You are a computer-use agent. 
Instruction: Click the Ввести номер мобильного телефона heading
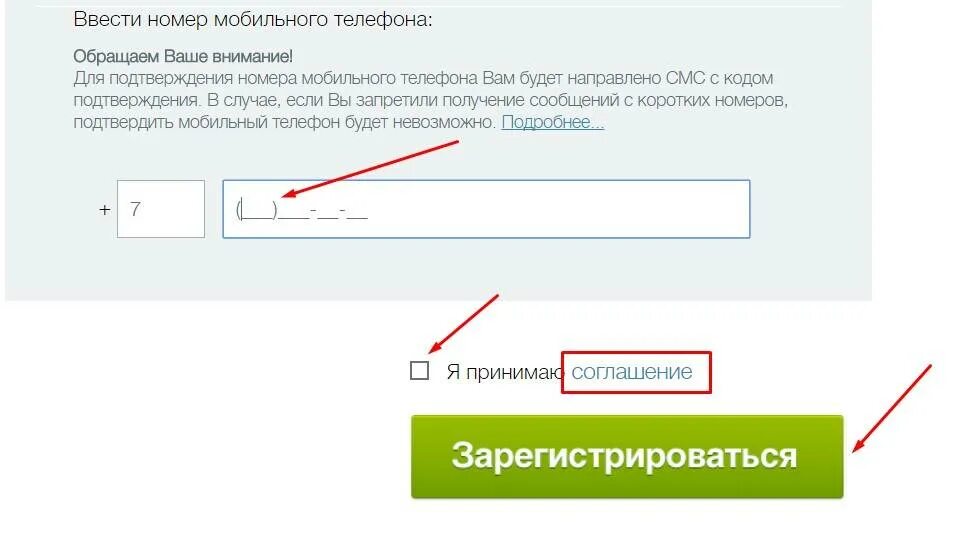tap(252, 19)
